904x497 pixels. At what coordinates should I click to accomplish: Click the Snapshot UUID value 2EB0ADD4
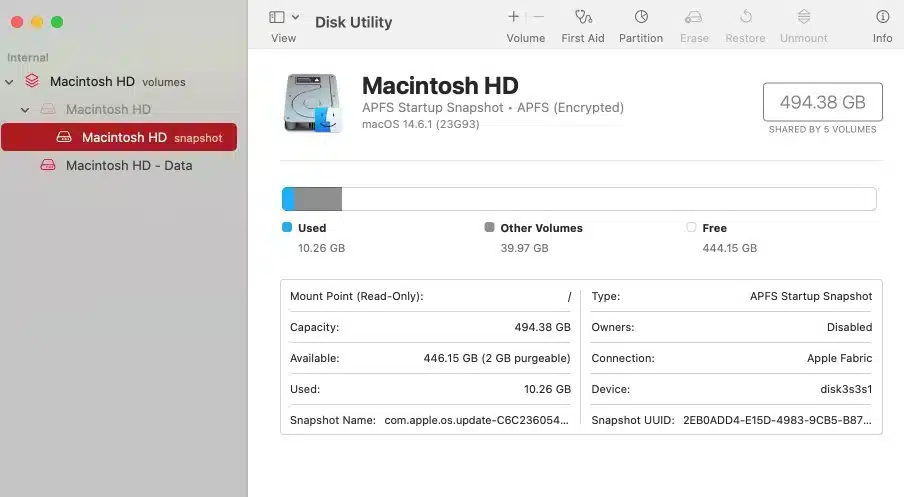(777, 420)
